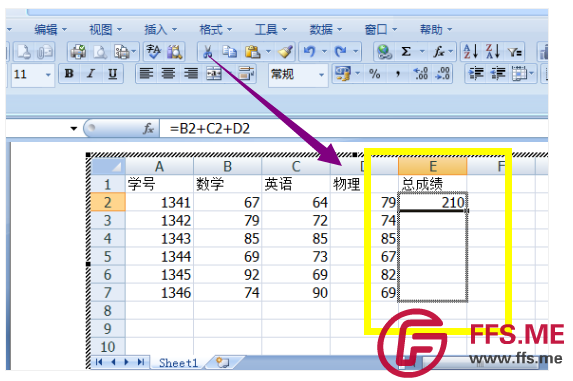Toggle Underline formatting
573x381 pixels.
click(113, 73)
